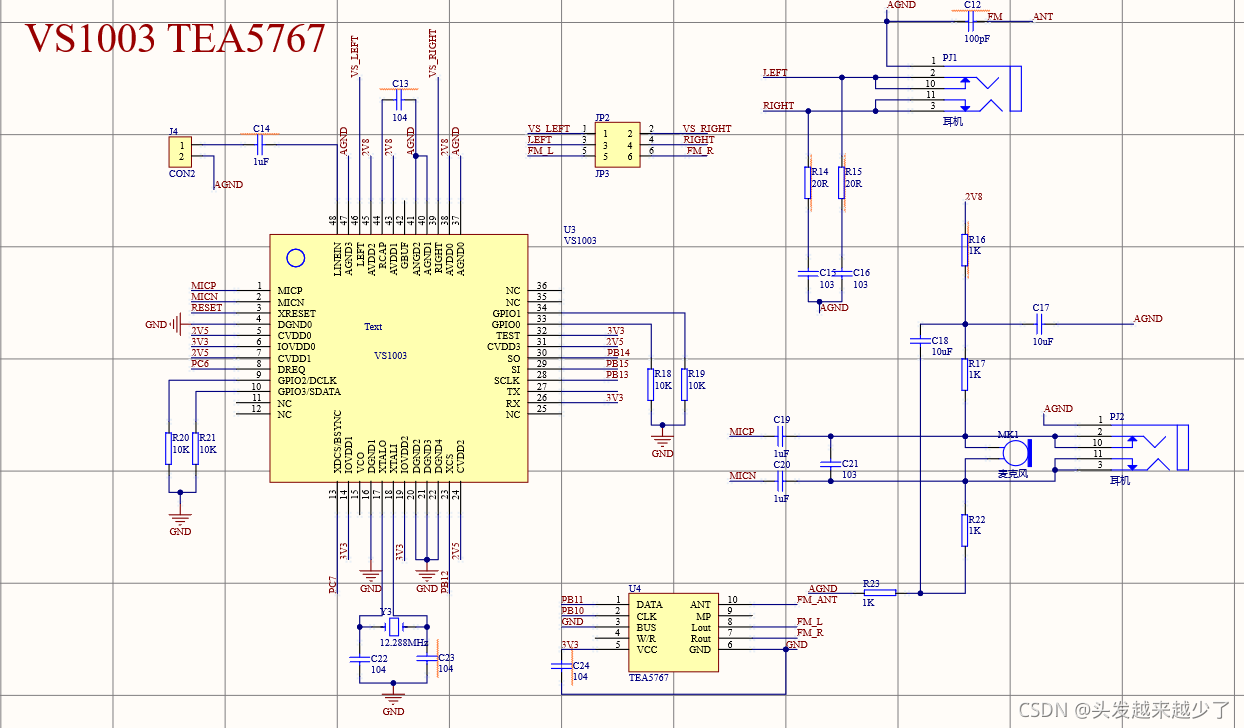The height and width of the screenshot is (728, 1244).
Task: Click the 'J4' designator text
Action: (x=174, y=131)
